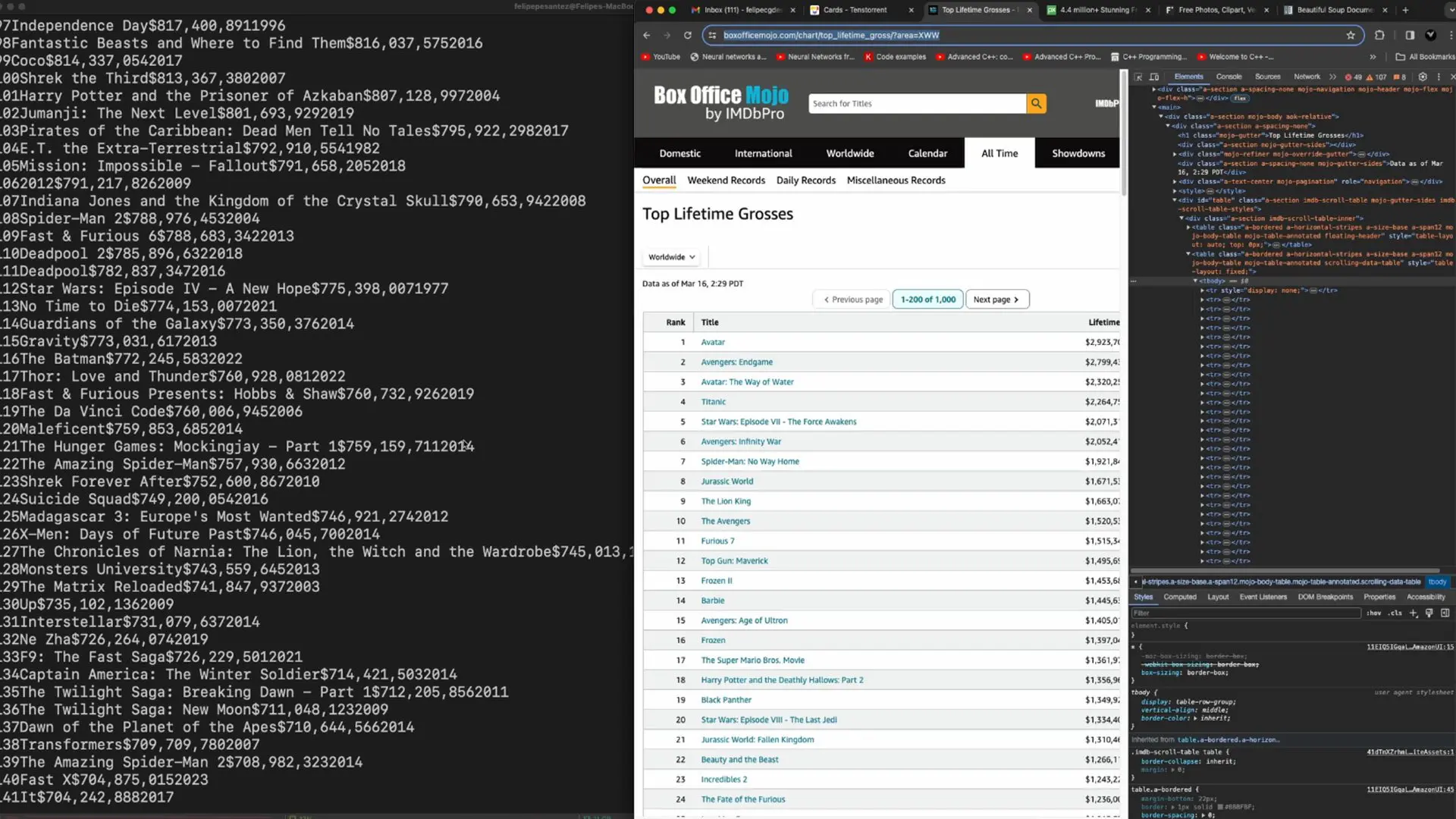Expand the mojo-refiner div node
Viewport: 1456px width, 819px height.
(1175, 154)
